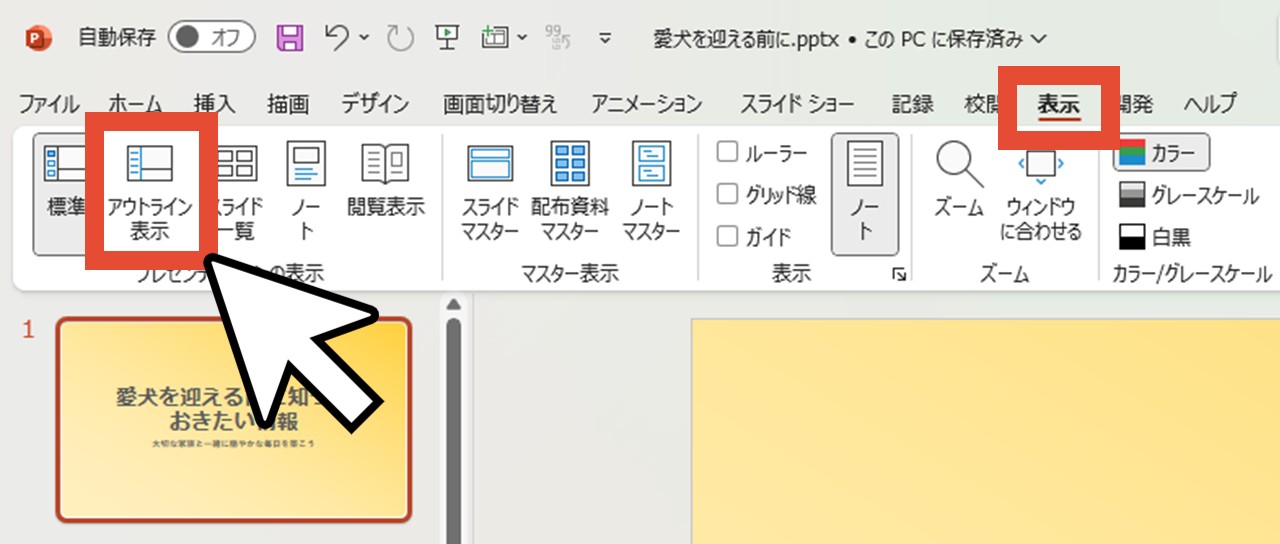Select カラー mode
1280x544 pixels.
[x=1161, y=153]
